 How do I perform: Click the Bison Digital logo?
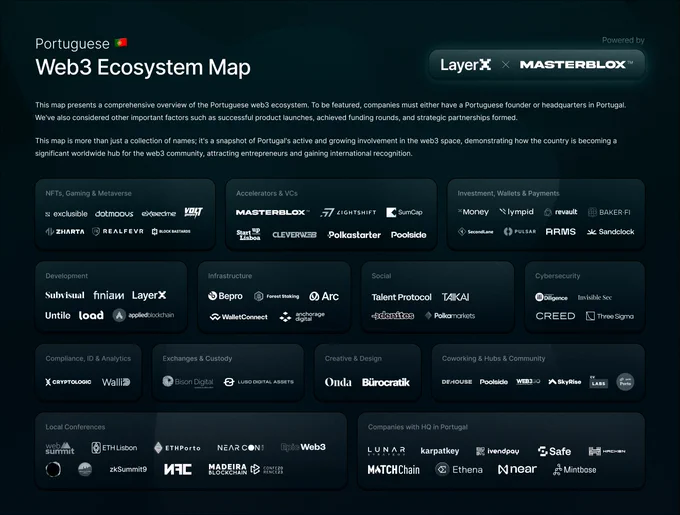pos(188,381)
